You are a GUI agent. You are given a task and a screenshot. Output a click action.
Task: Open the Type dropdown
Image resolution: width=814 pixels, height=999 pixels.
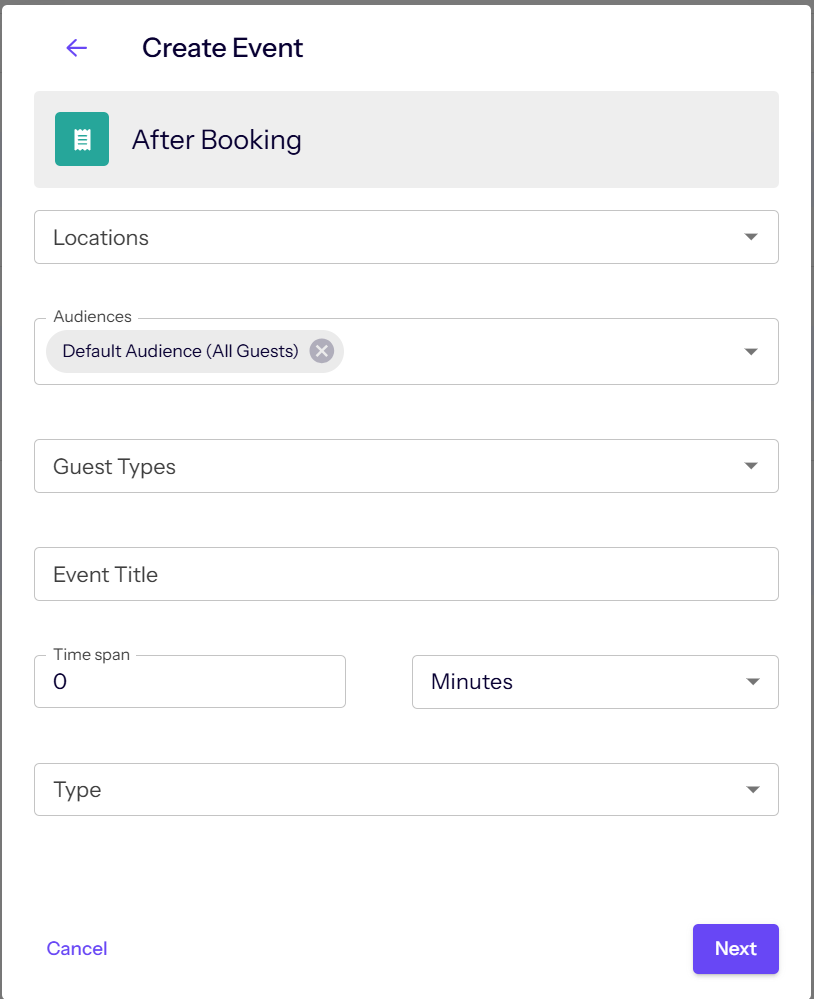(x=406, y=789)
